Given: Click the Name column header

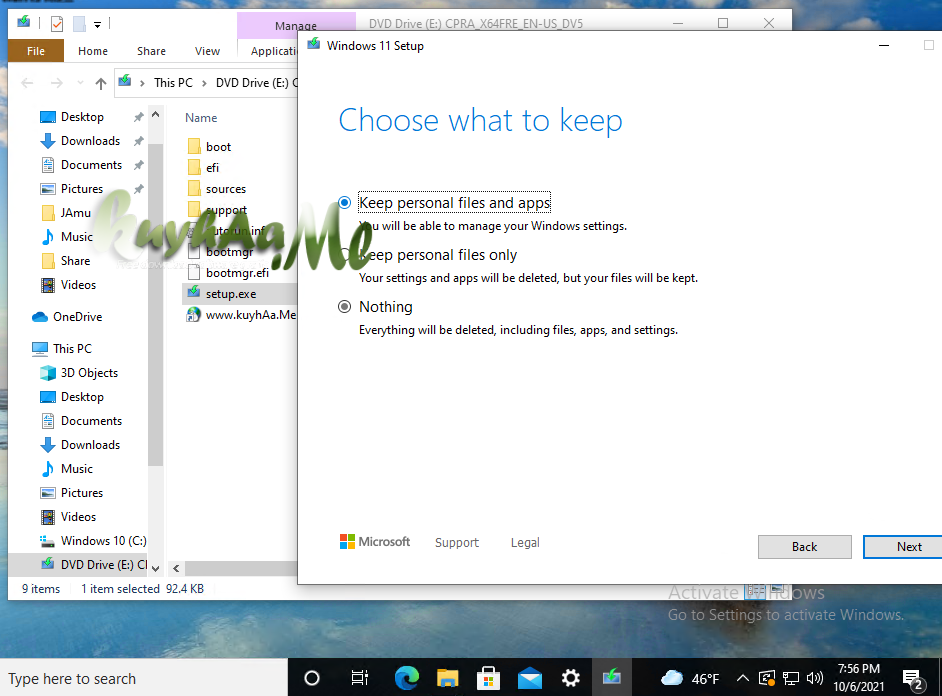Looking at the screenshot, I should coord(201,118).
